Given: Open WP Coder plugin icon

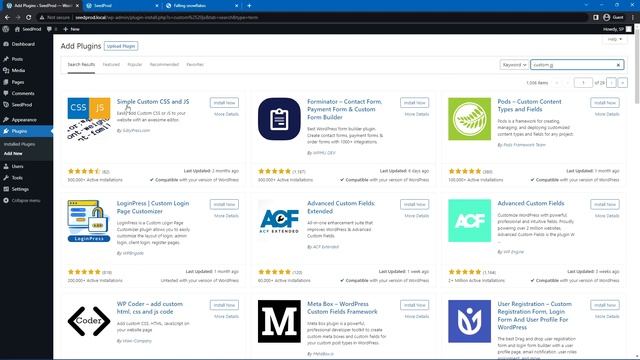Looking at the screenshot, I should click(x=89, y=321).
